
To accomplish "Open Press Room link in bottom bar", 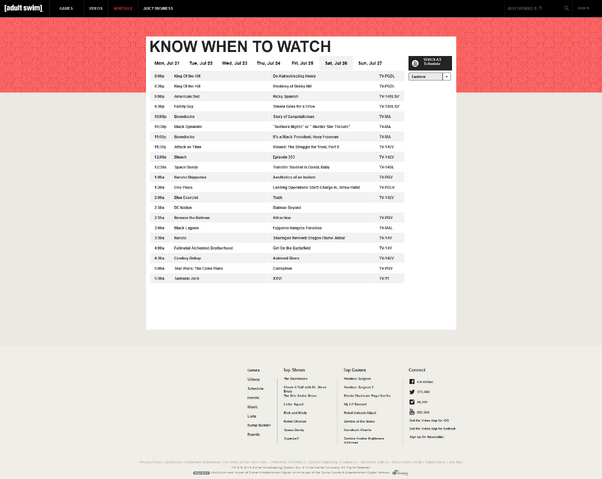I will tap(401, 462).
